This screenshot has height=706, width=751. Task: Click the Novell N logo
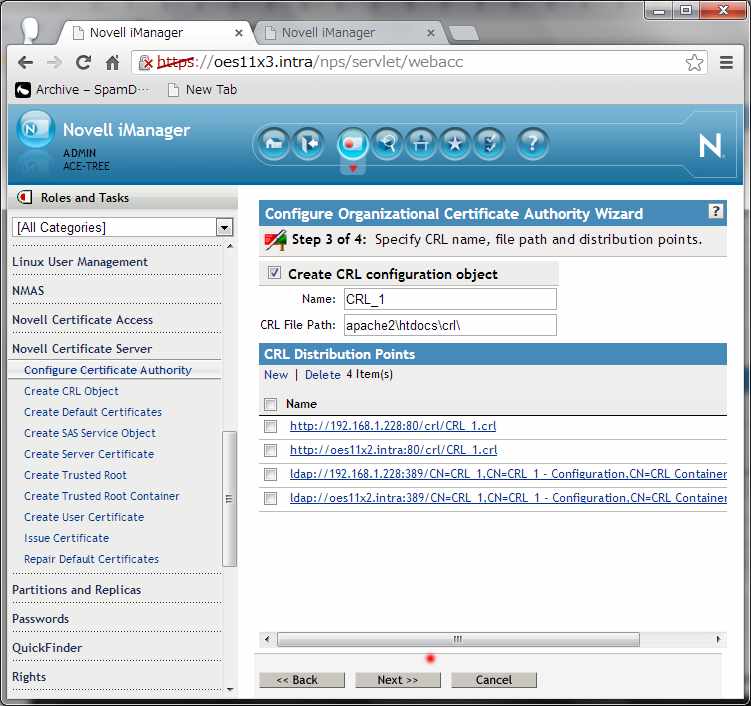point(710,146)
